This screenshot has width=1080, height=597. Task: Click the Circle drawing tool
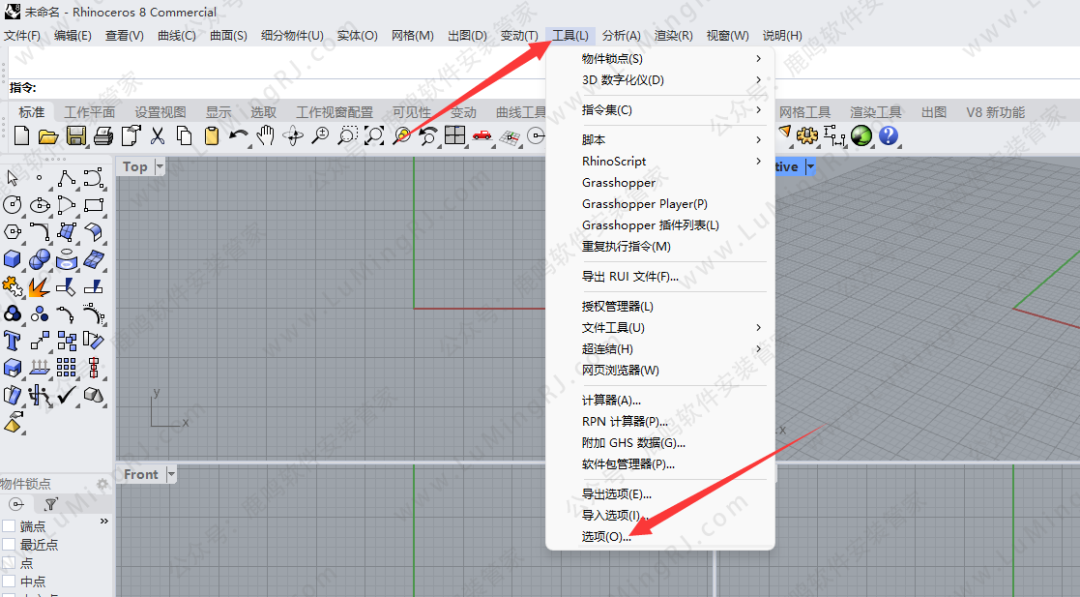tap(13, 205)
